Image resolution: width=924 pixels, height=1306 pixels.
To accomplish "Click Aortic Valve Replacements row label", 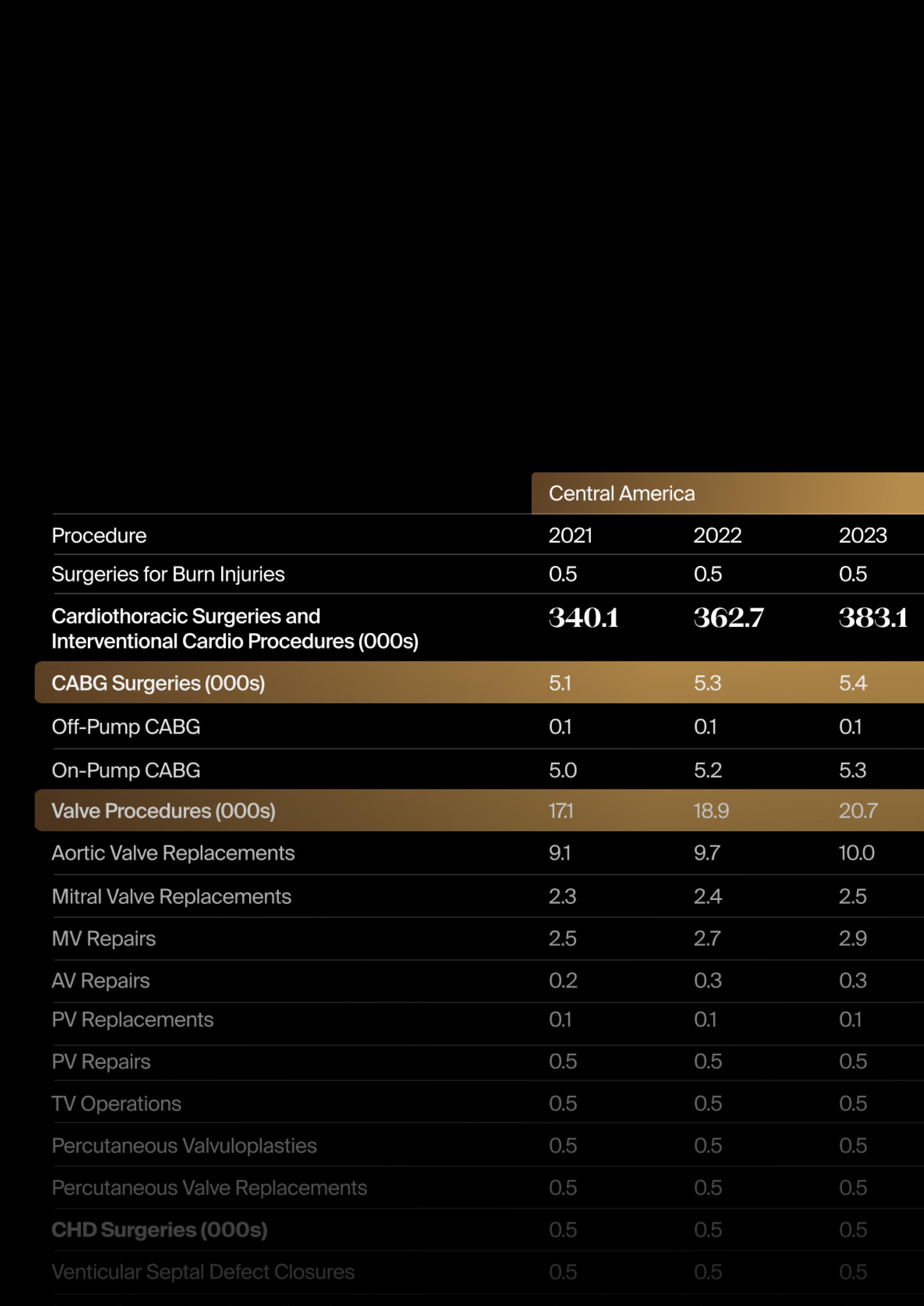I will 173,853.
